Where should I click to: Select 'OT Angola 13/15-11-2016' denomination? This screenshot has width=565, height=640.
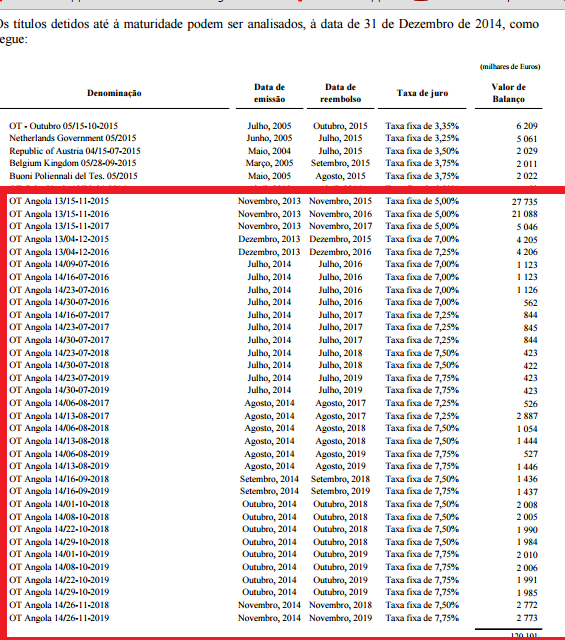59,214
